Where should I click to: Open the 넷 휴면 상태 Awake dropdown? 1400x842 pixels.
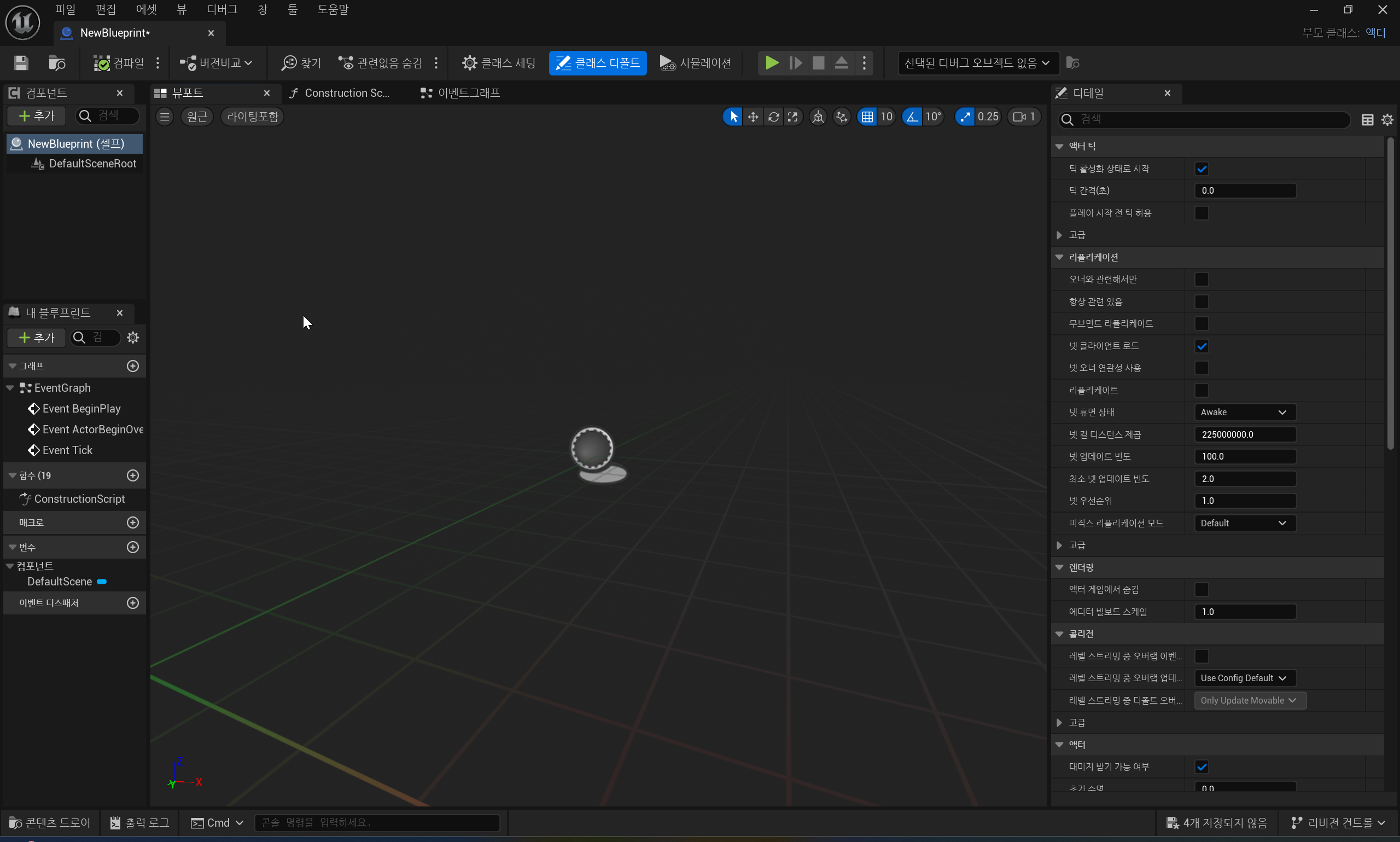(1244, 413)
